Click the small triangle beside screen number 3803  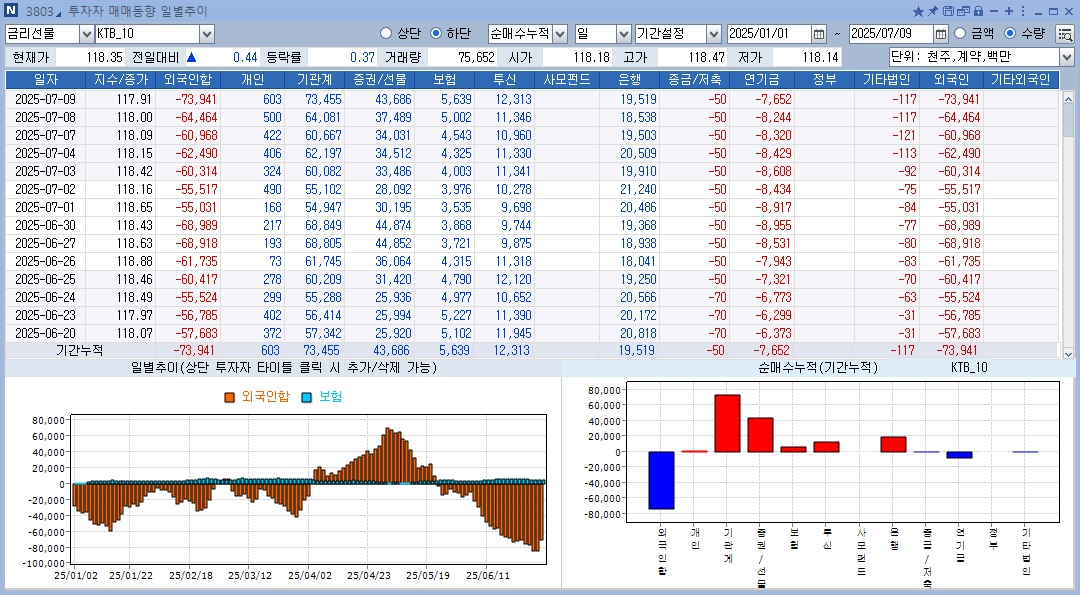point(59,14)
